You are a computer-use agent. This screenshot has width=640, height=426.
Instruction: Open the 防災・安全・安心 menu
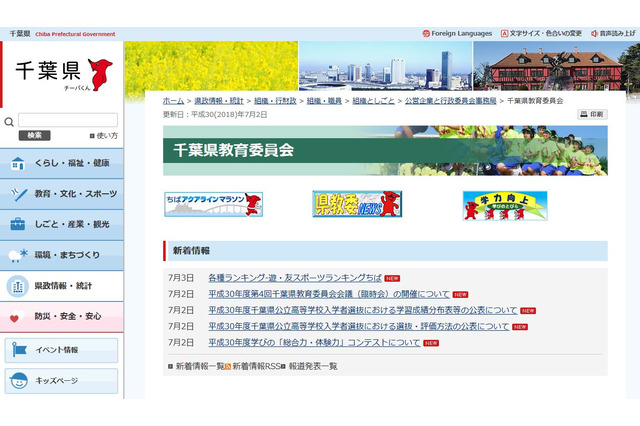[62, 317]
